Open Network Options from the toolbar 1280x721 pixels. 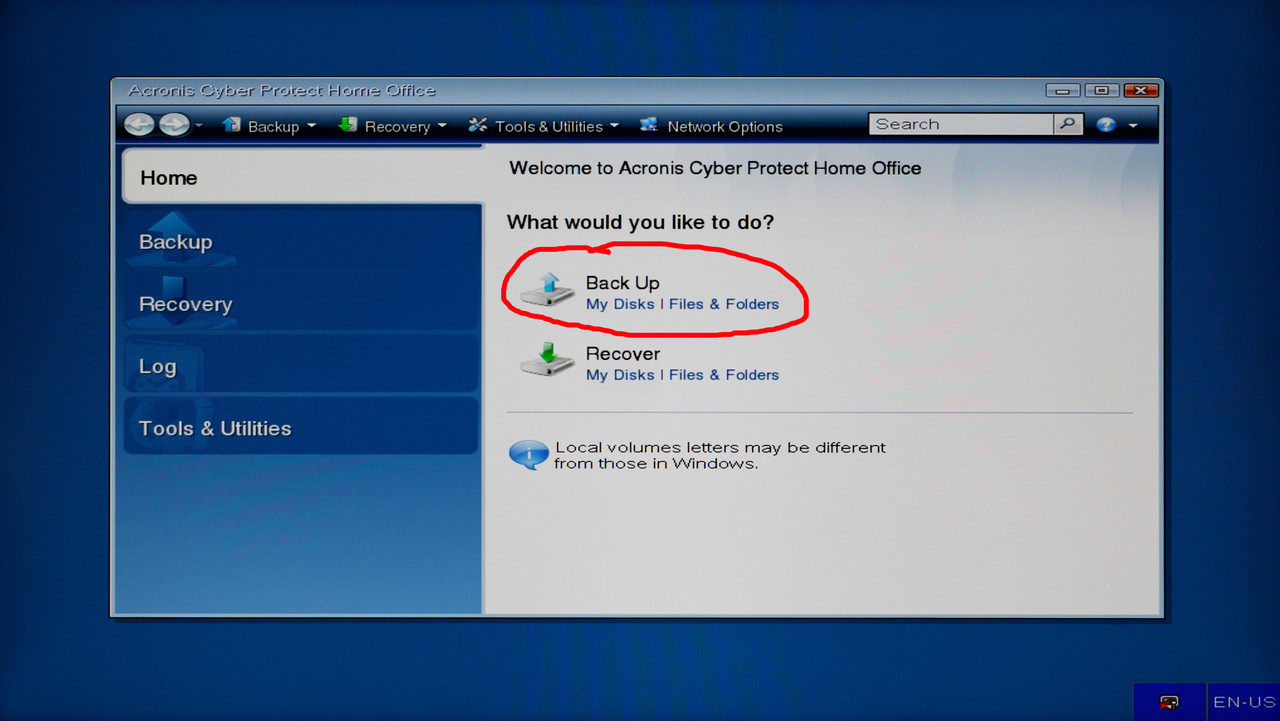click(712, 126)
